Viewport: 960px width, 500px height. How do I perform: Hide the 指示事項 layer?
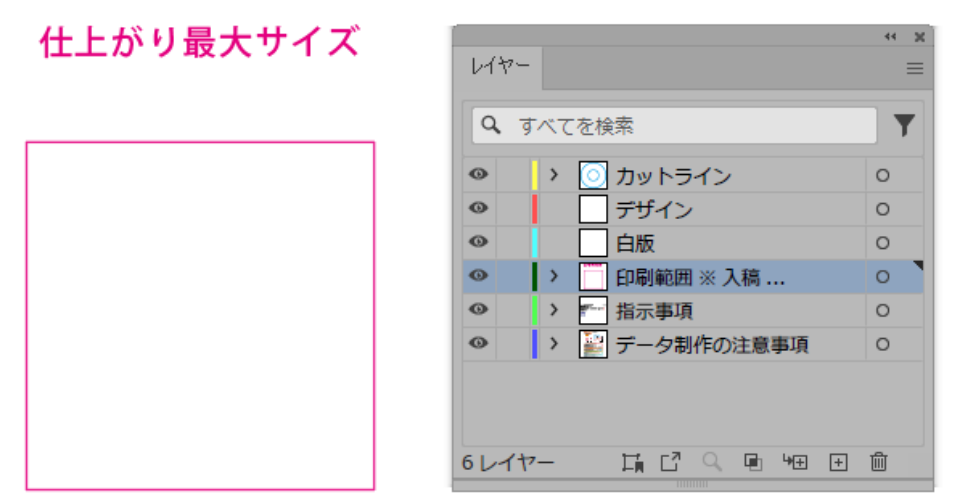pyautogui.click(x=478, y=309)
